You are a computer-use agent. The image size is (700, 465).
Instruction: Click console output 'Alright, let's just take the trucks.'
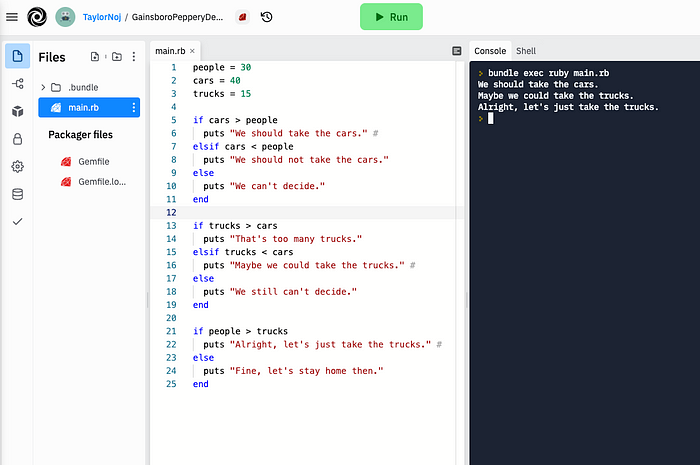click(568, 107)
